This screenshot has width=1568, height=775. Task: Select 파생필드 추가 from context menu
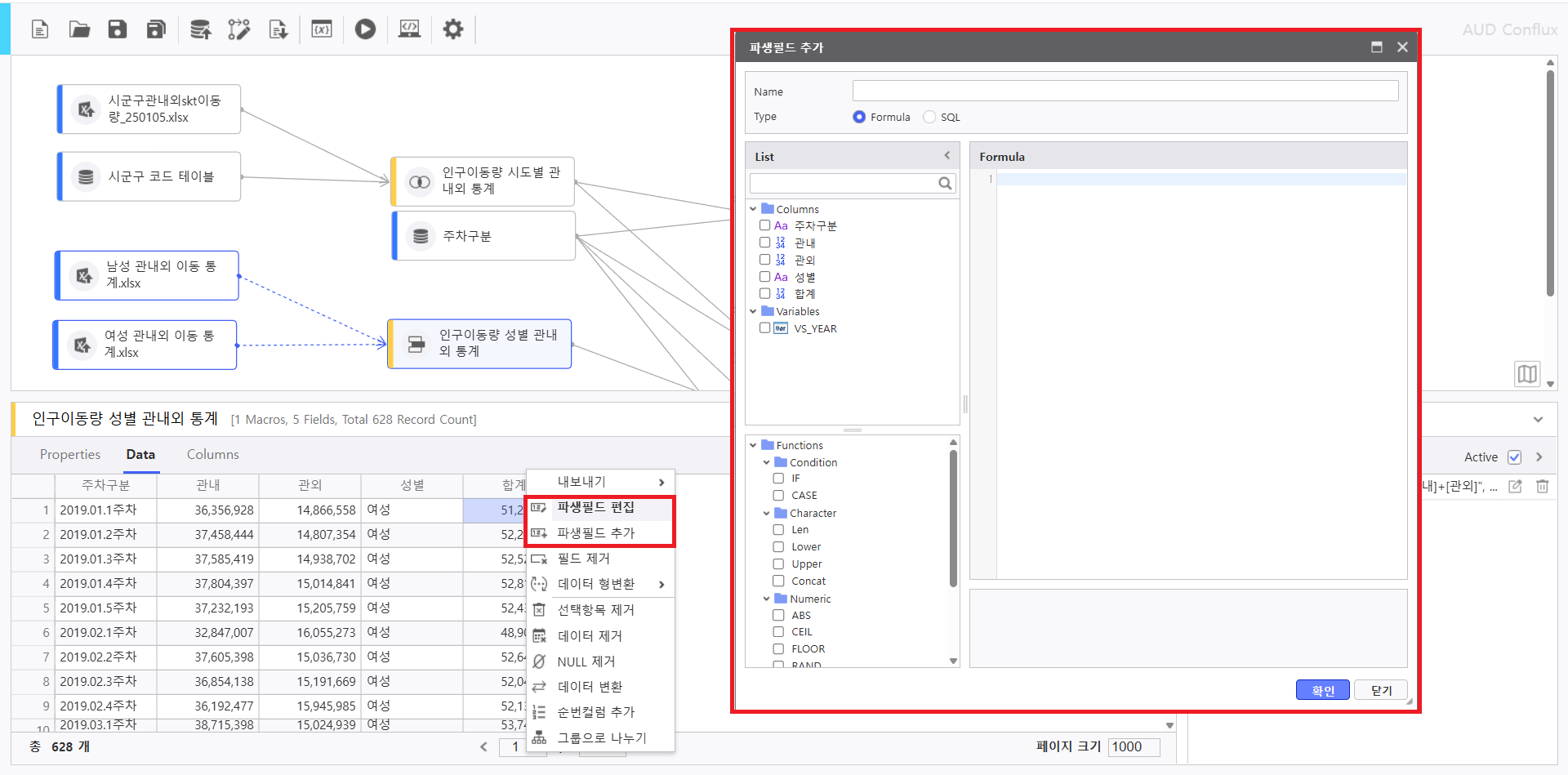[595, 533]
